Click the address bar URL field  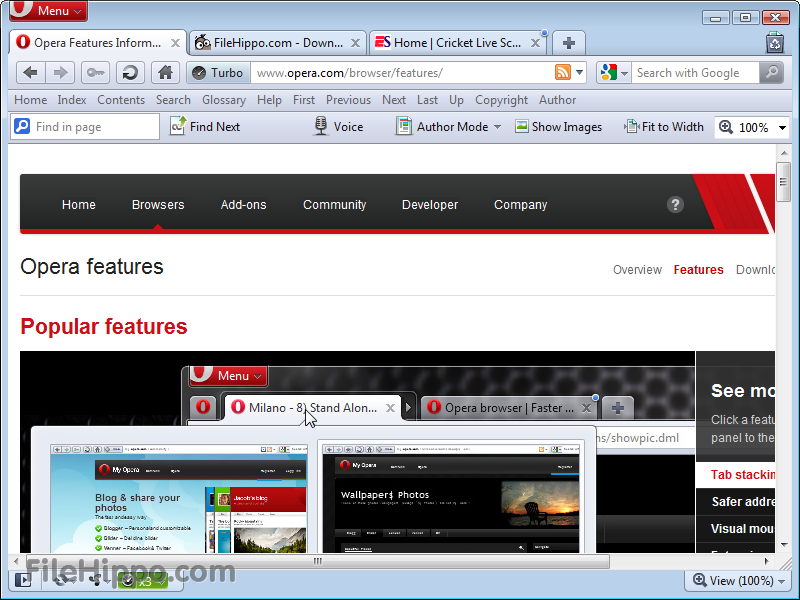[403, 73]
